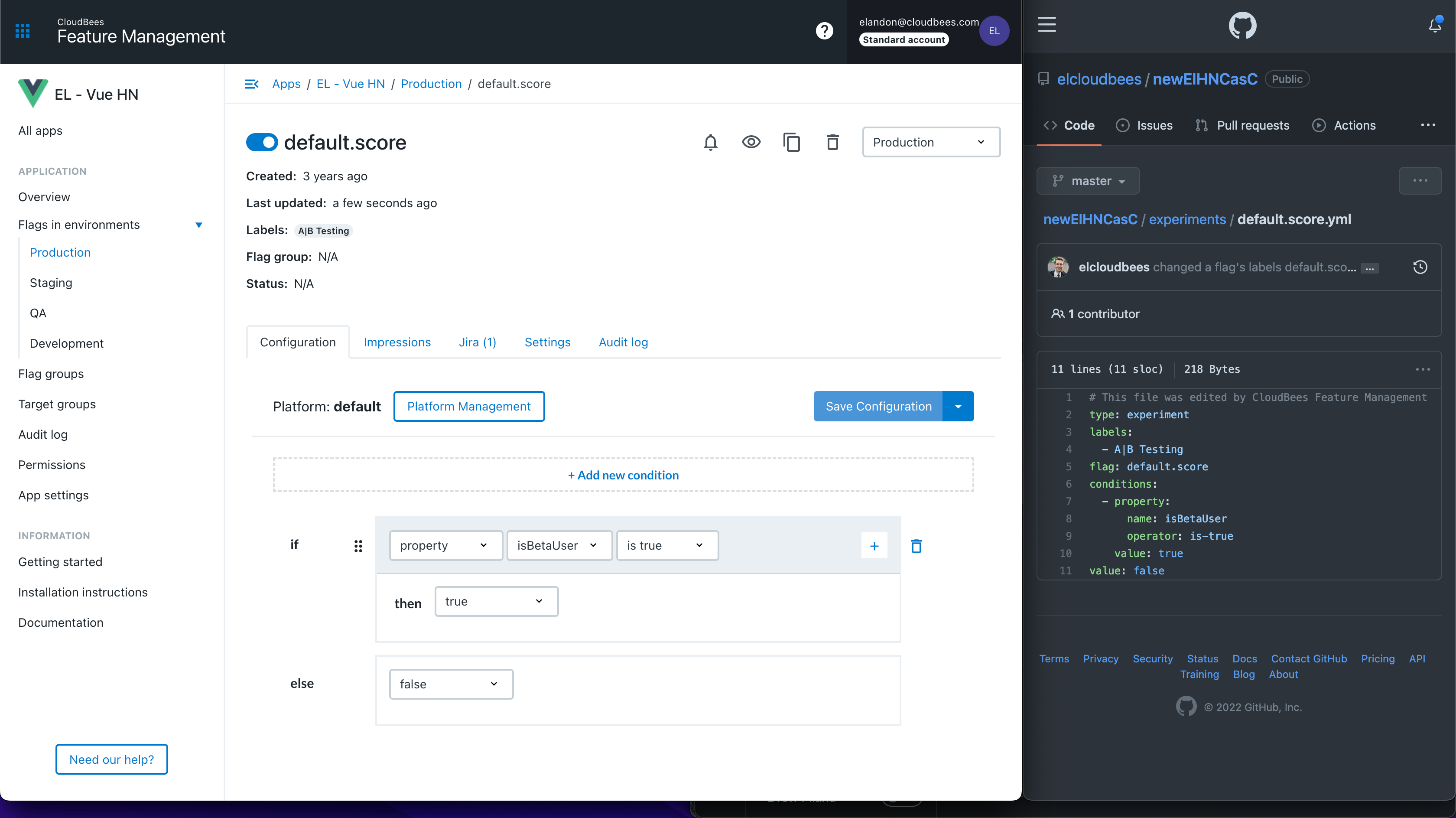Click plus to add a clause to the condition
Screen dimensions: 1456x818
pos(874,545)
